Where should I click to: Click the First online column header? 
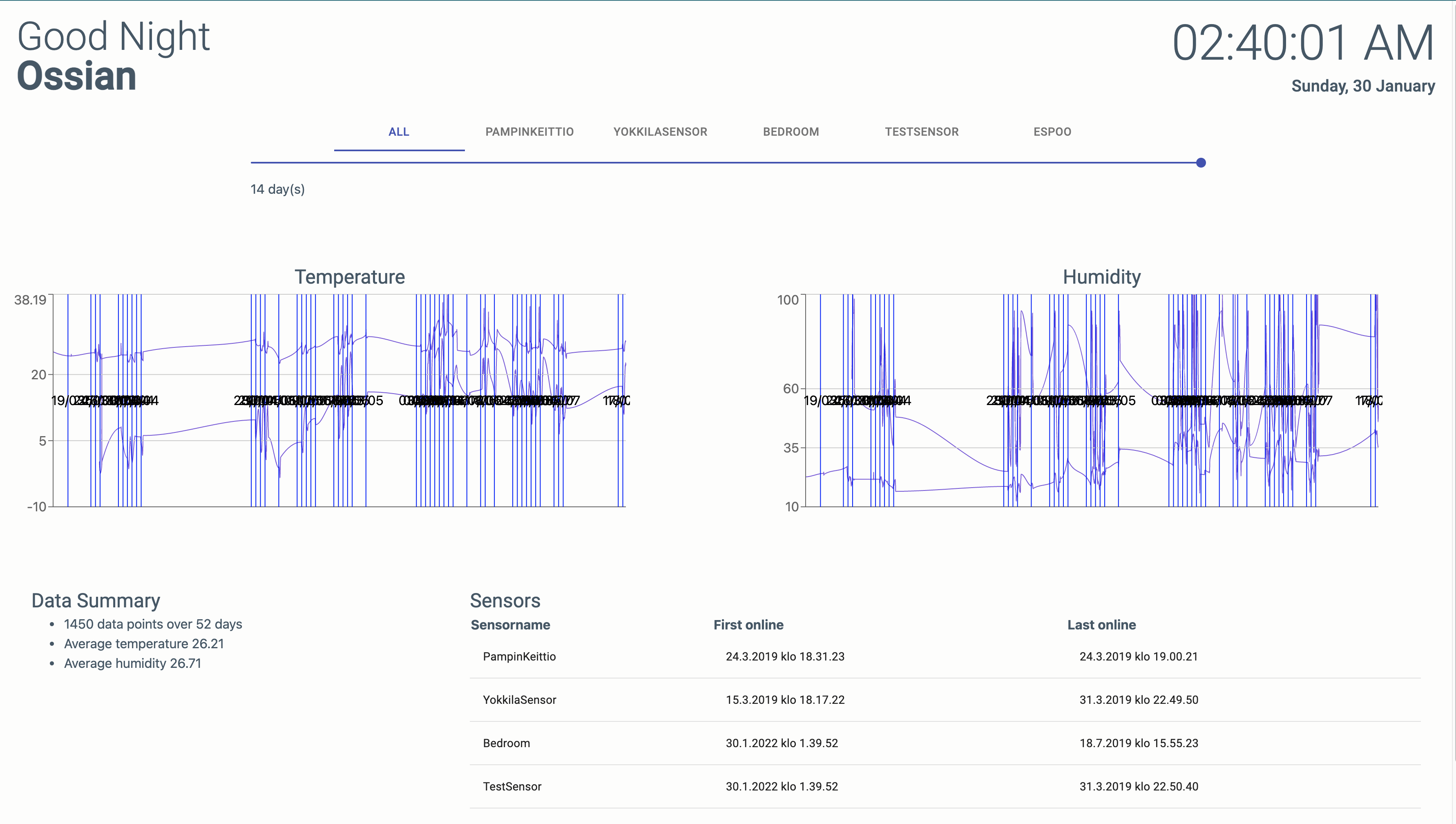point(748,625)
